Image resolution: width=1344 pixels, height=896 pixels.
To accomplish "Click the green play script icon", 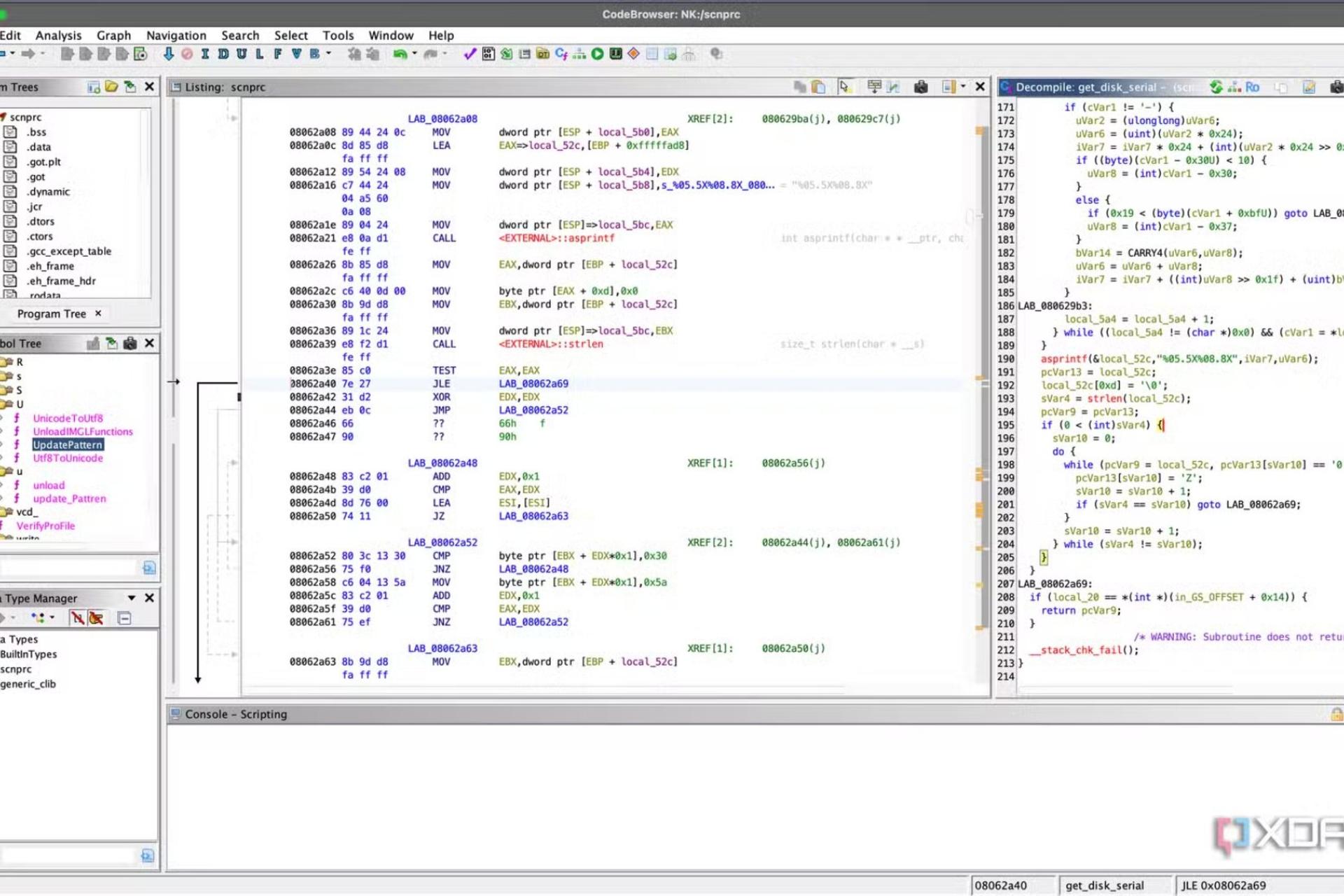I will [x=598, y=54].
